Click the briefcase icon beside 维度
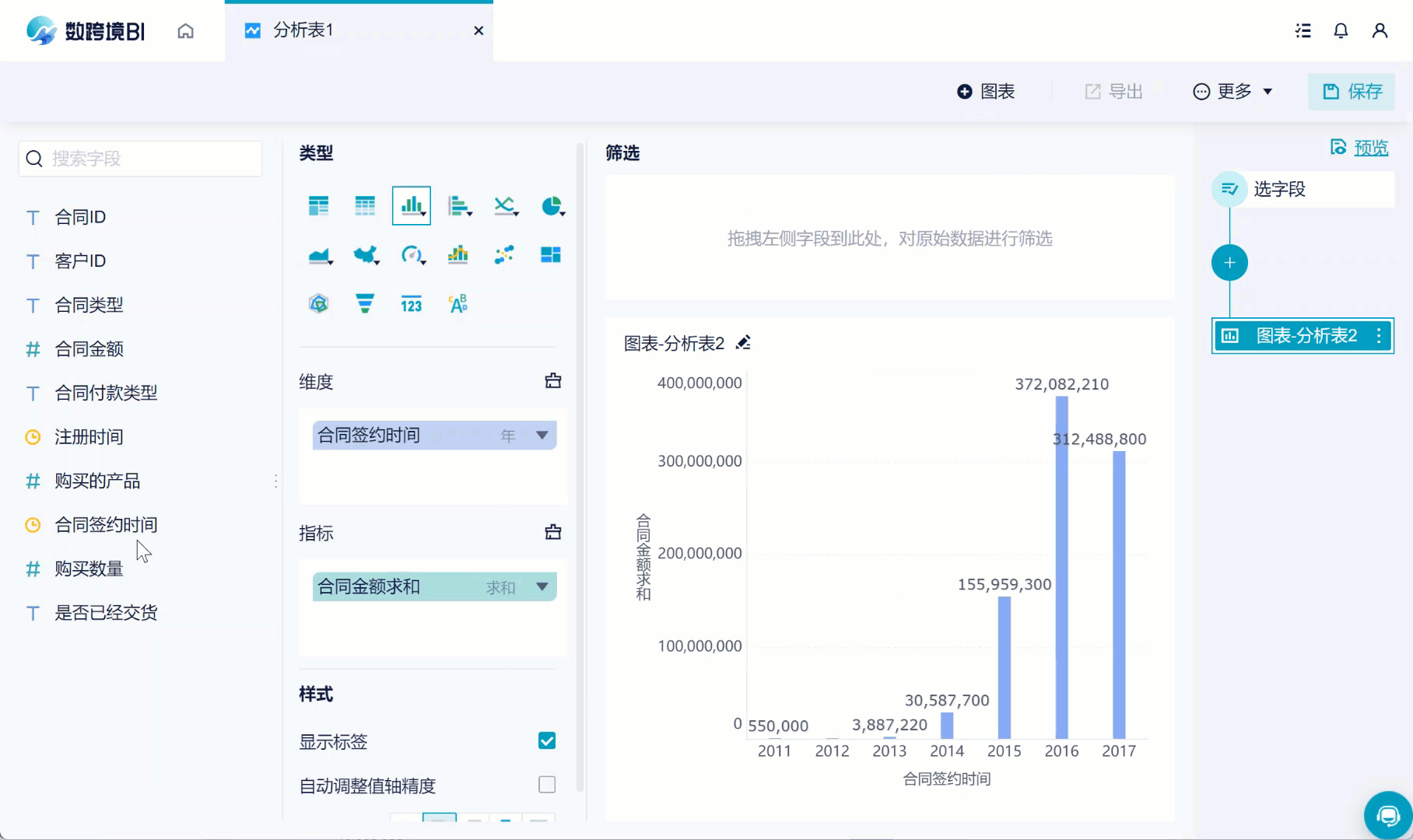Screen dimensions: 1413x840 [553, 381]
